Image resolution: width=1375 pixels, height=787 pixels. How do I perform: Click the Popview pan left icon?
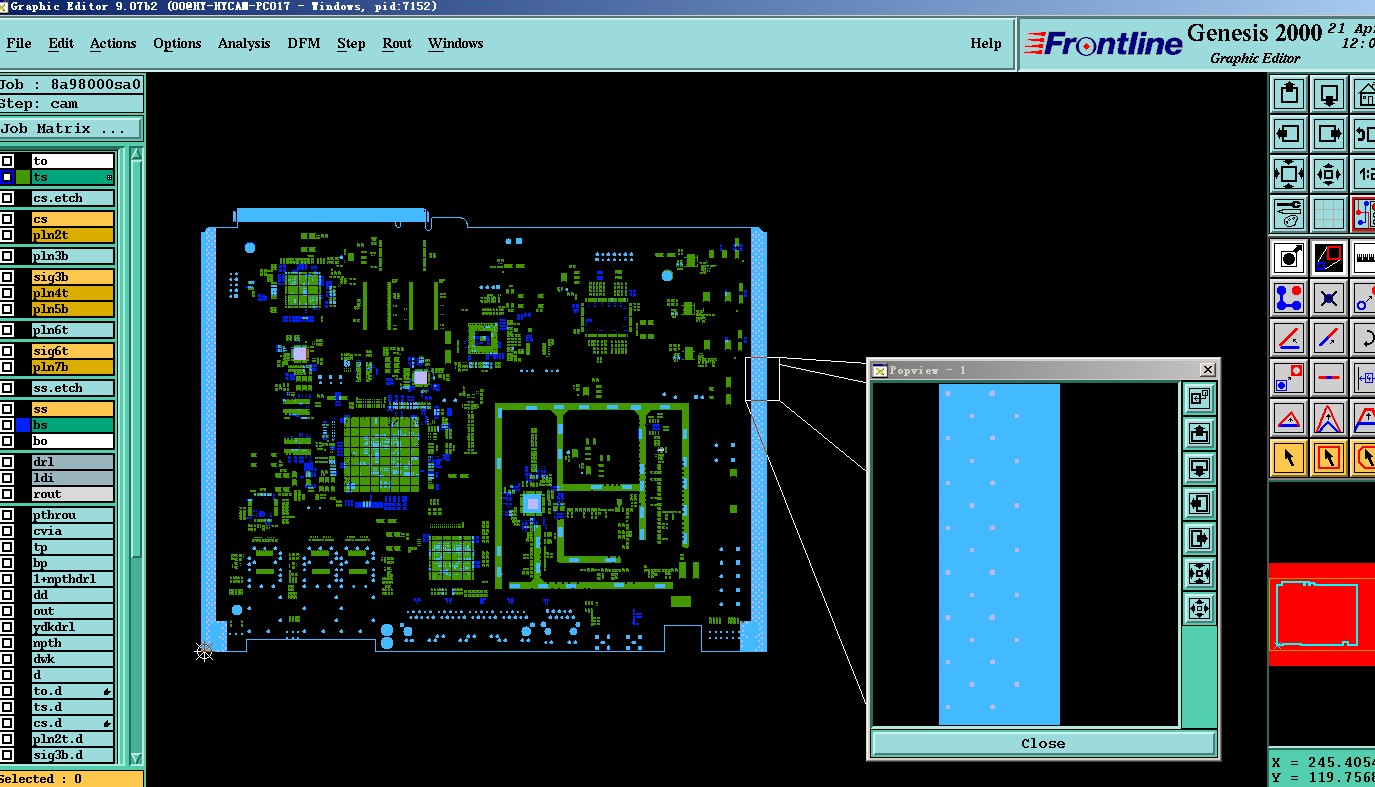(x=1199, y=503)
